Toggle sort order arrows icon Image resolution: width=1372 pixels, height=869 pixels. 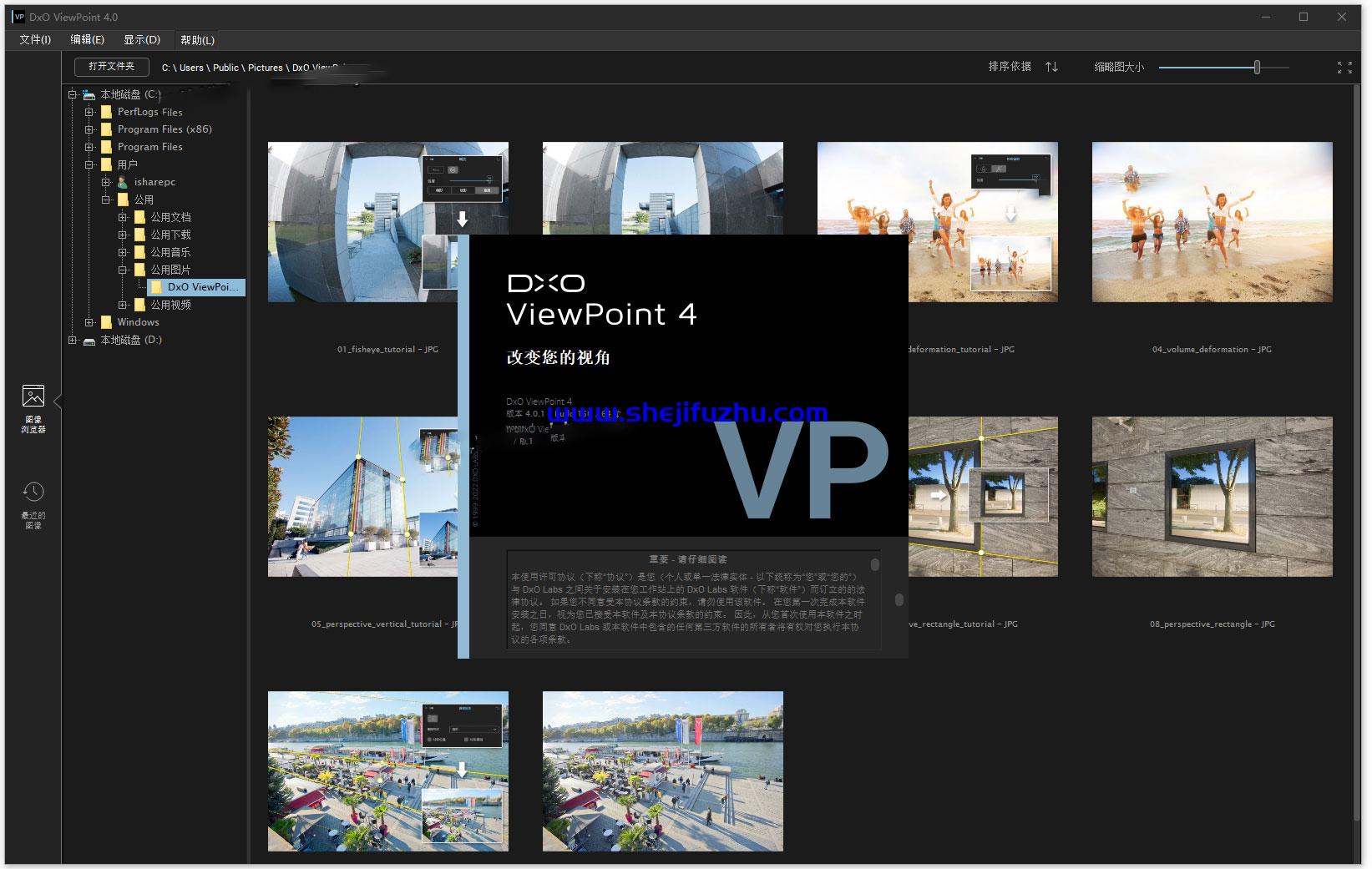(1051, 67)
